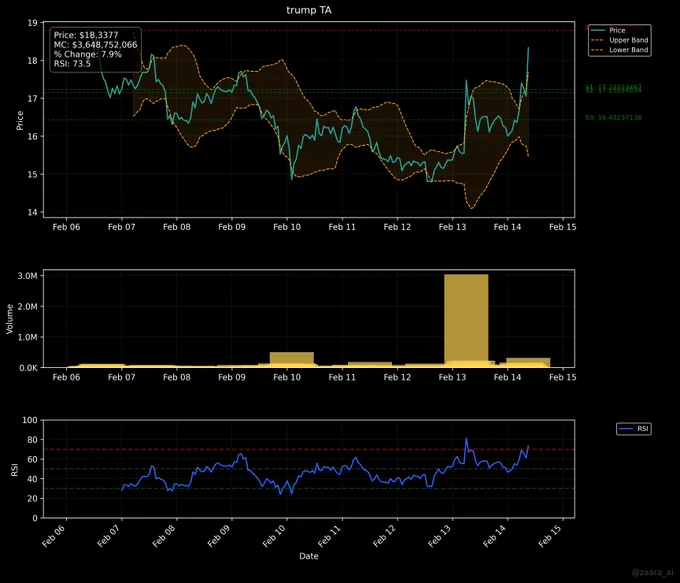Click 'Feb 06' under the price chart

pyautogui.click(x=66, y=227)
